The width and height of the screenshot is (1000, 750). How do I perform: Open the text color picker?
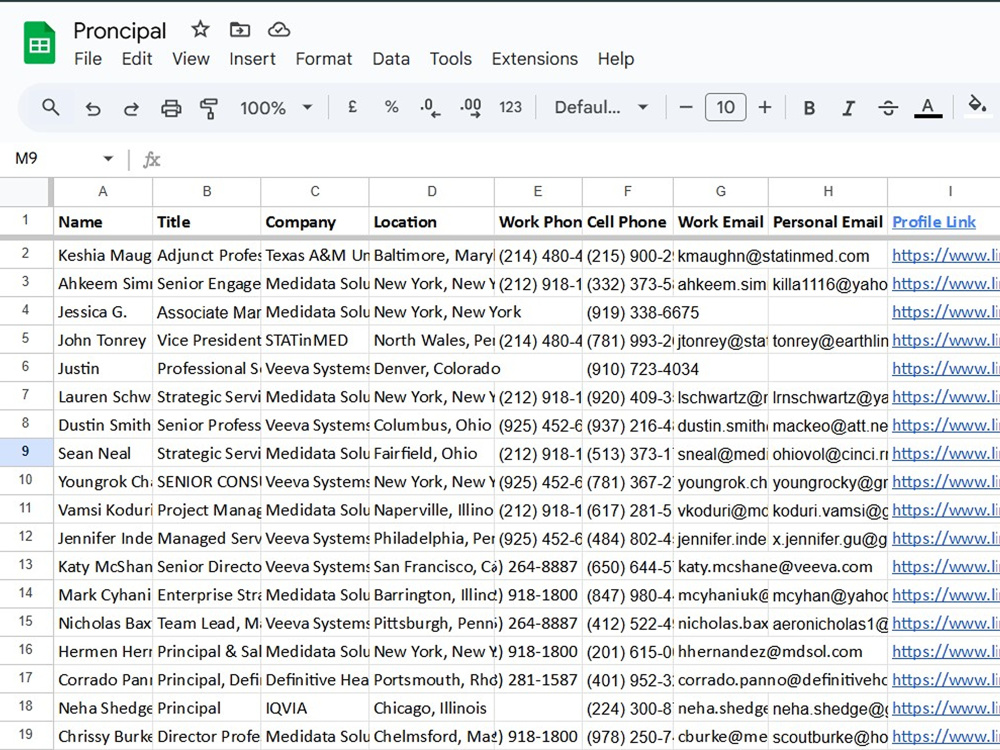[928, 107]
